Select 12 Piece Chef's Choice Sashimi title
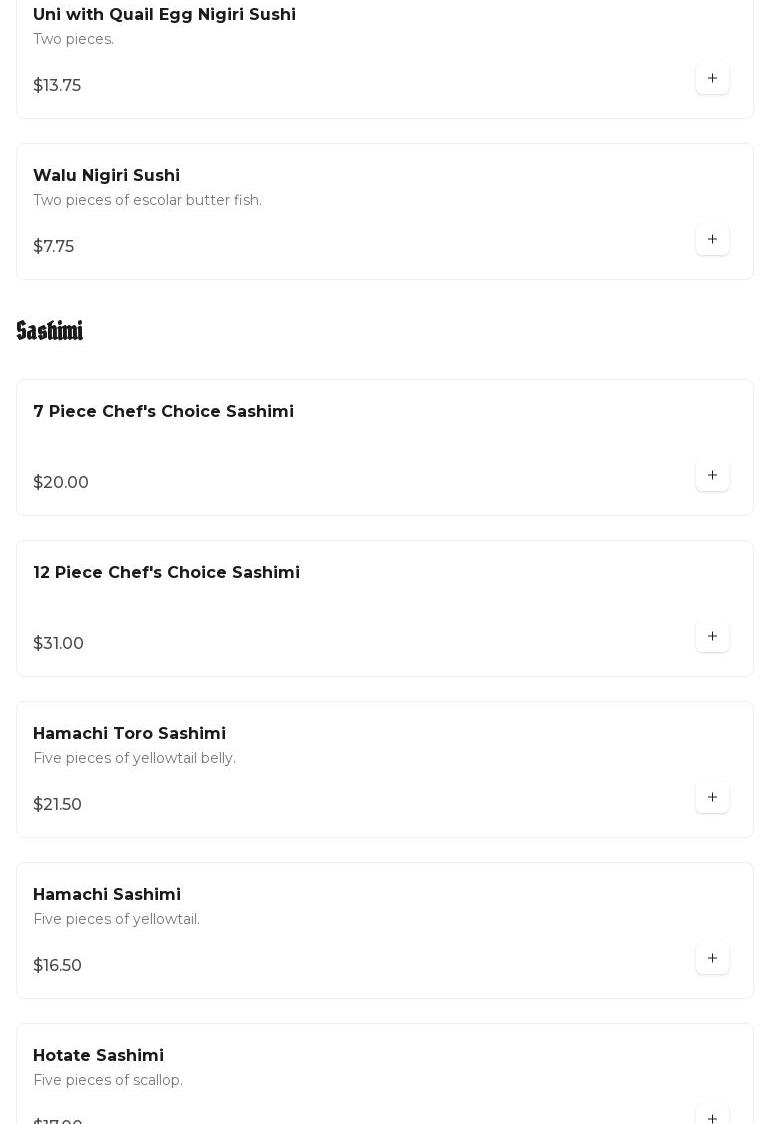Image resolution: width=770 pixels, height=1124 pixels. 166,573
